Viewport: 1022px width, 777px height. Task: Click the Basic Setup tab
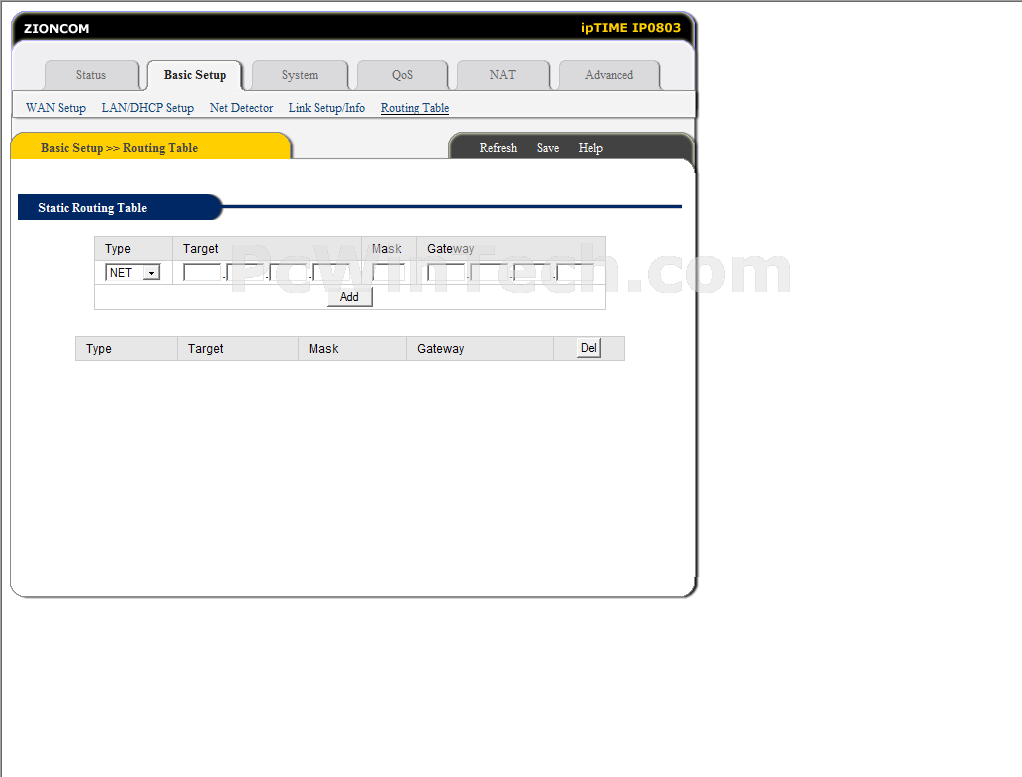pyautogui.click(x=195, y=75)
